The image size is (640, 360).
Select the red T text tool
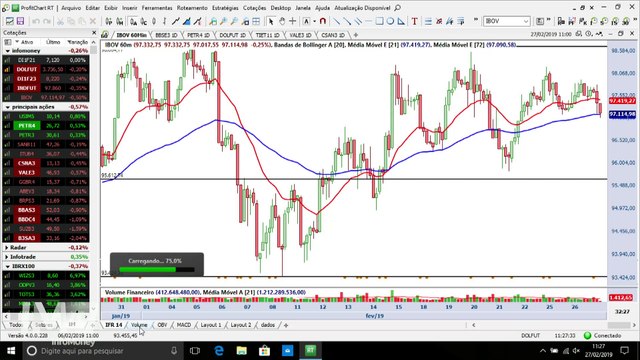pyautogui.click(x=414, y=21)
